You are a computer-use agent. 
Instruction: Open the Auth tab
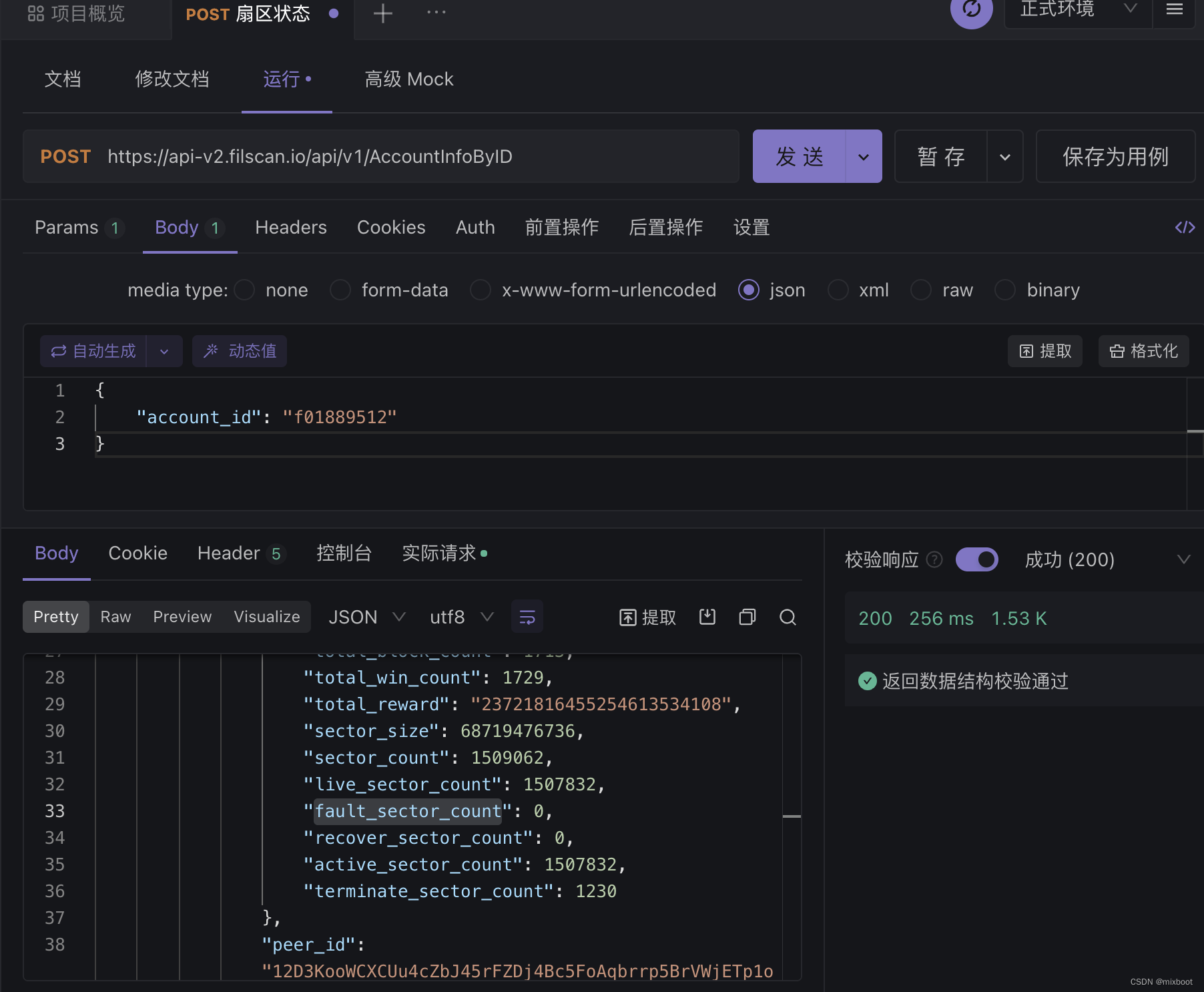[475, 228]
